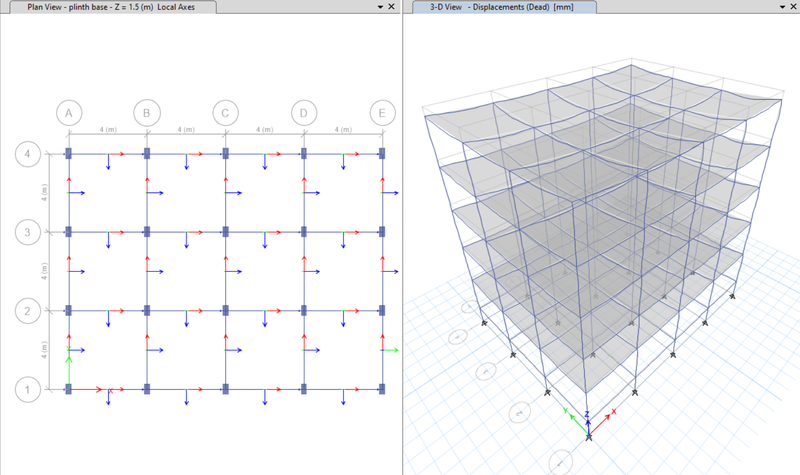Image resolution: width=800 pixels, height=475 pixels.
Task: Click the 4 (m) dimension between C and D
Action: (265, 130)
